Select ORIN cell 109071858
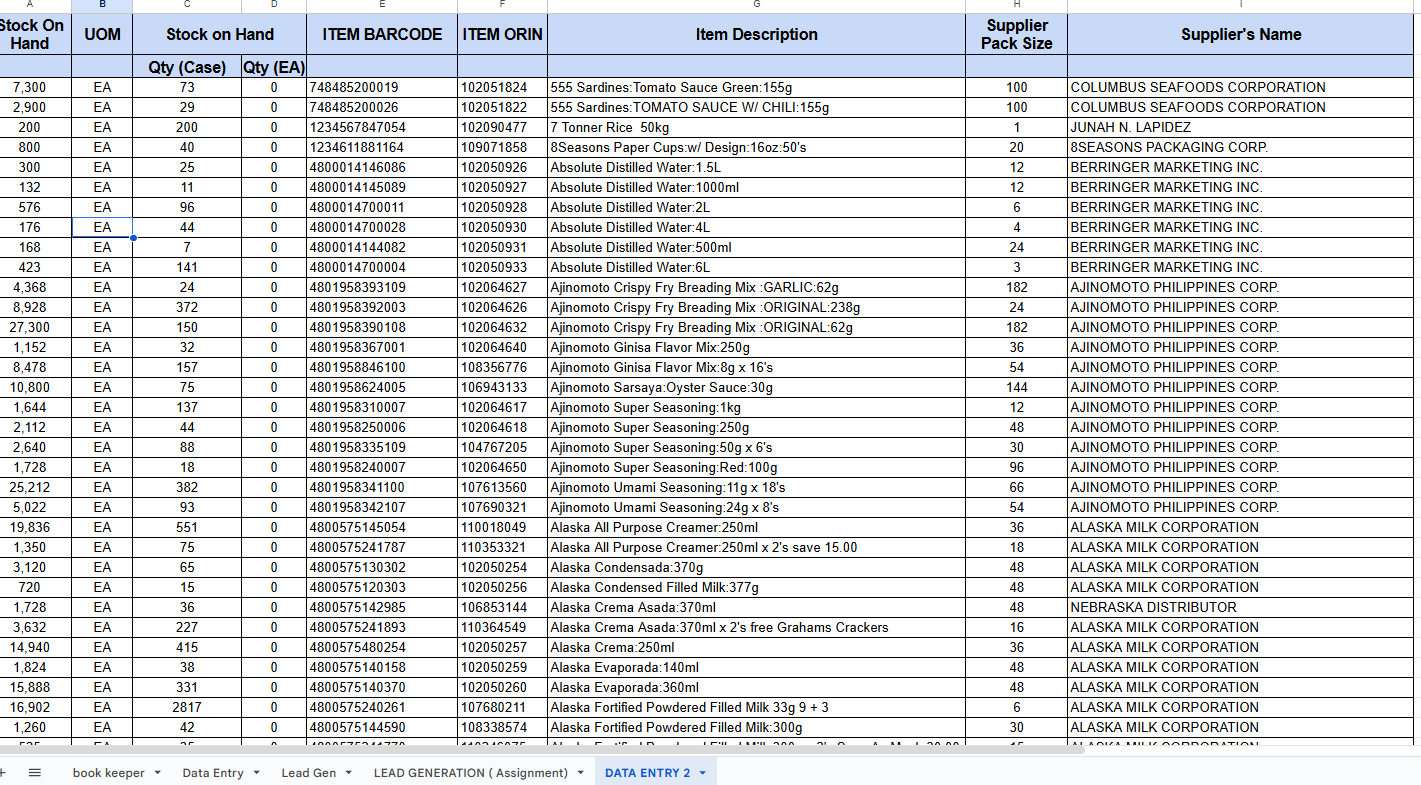The height and width of the screenshot is (785, 1421). click(x=502, y=147)
